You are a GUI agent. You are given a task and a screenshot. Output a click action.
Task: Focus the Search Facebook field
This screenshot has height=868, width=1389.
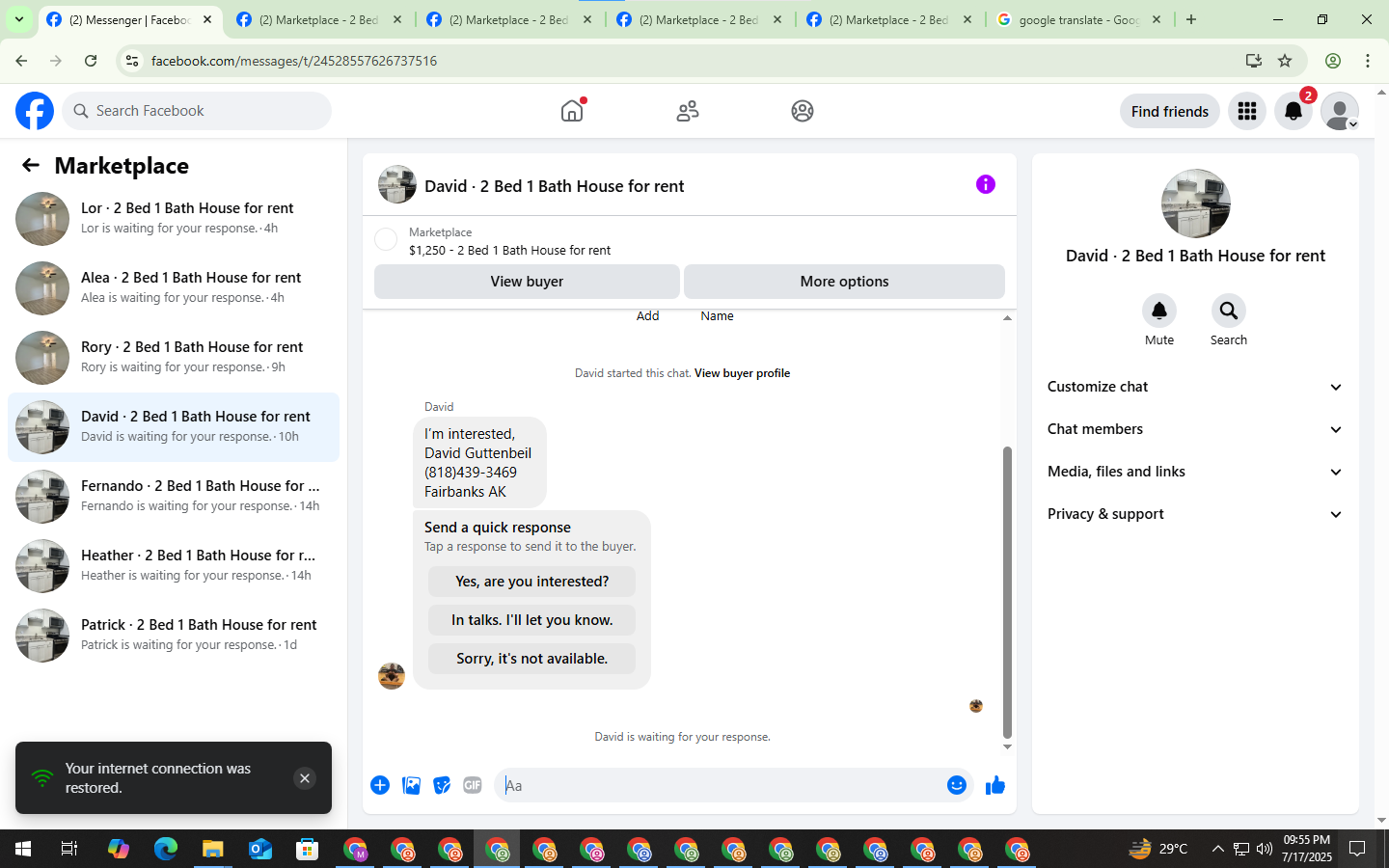click(x=197, y=111)
